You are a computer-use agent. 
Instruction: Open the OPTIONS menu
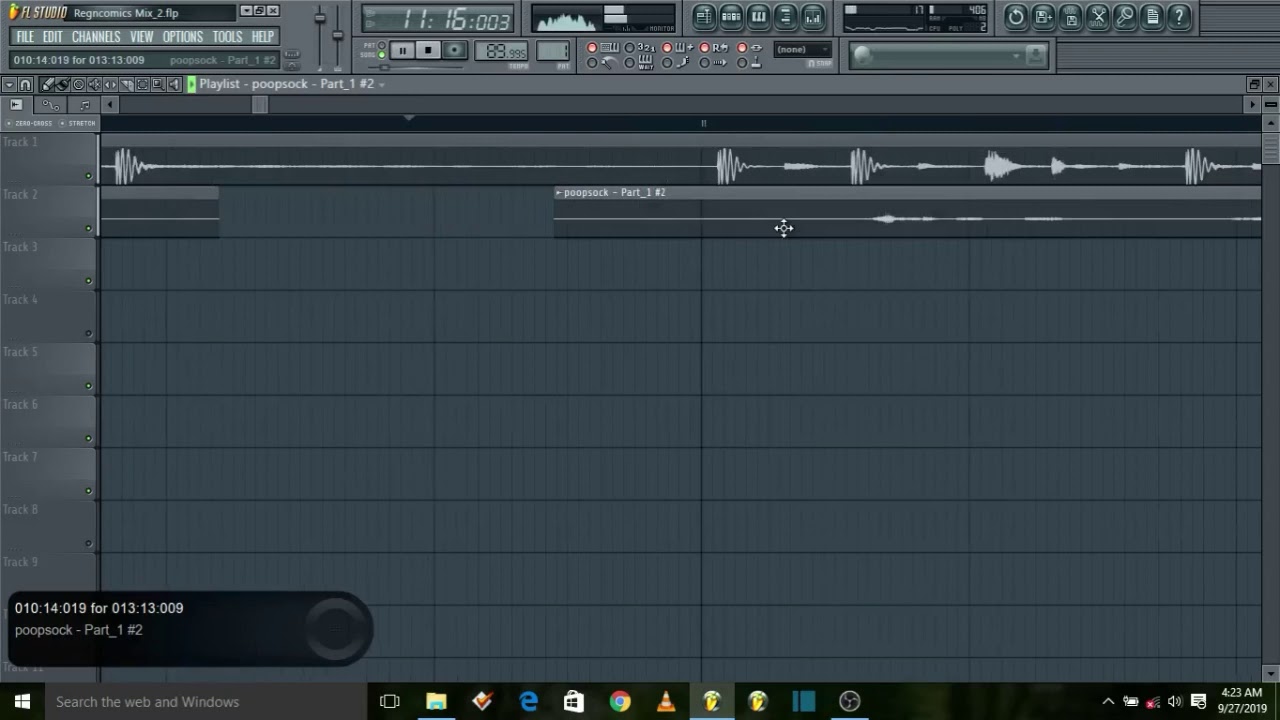[182, 36]
